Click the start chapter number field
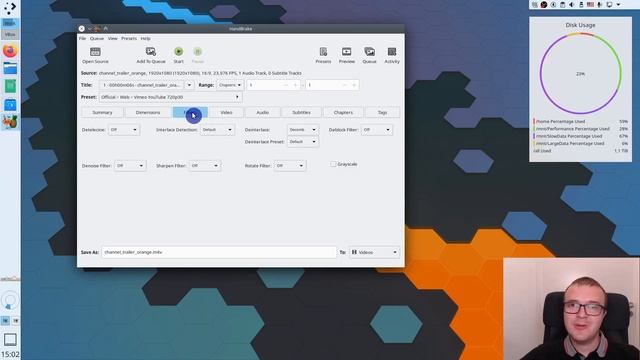Viewport: 640px width, 360px height. point(273,85)
